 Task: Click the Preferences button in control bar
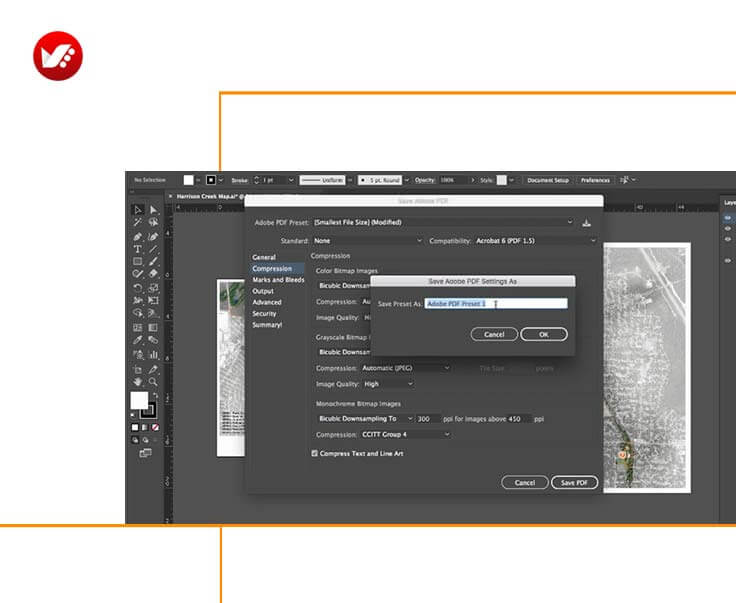tap(595, 180)
